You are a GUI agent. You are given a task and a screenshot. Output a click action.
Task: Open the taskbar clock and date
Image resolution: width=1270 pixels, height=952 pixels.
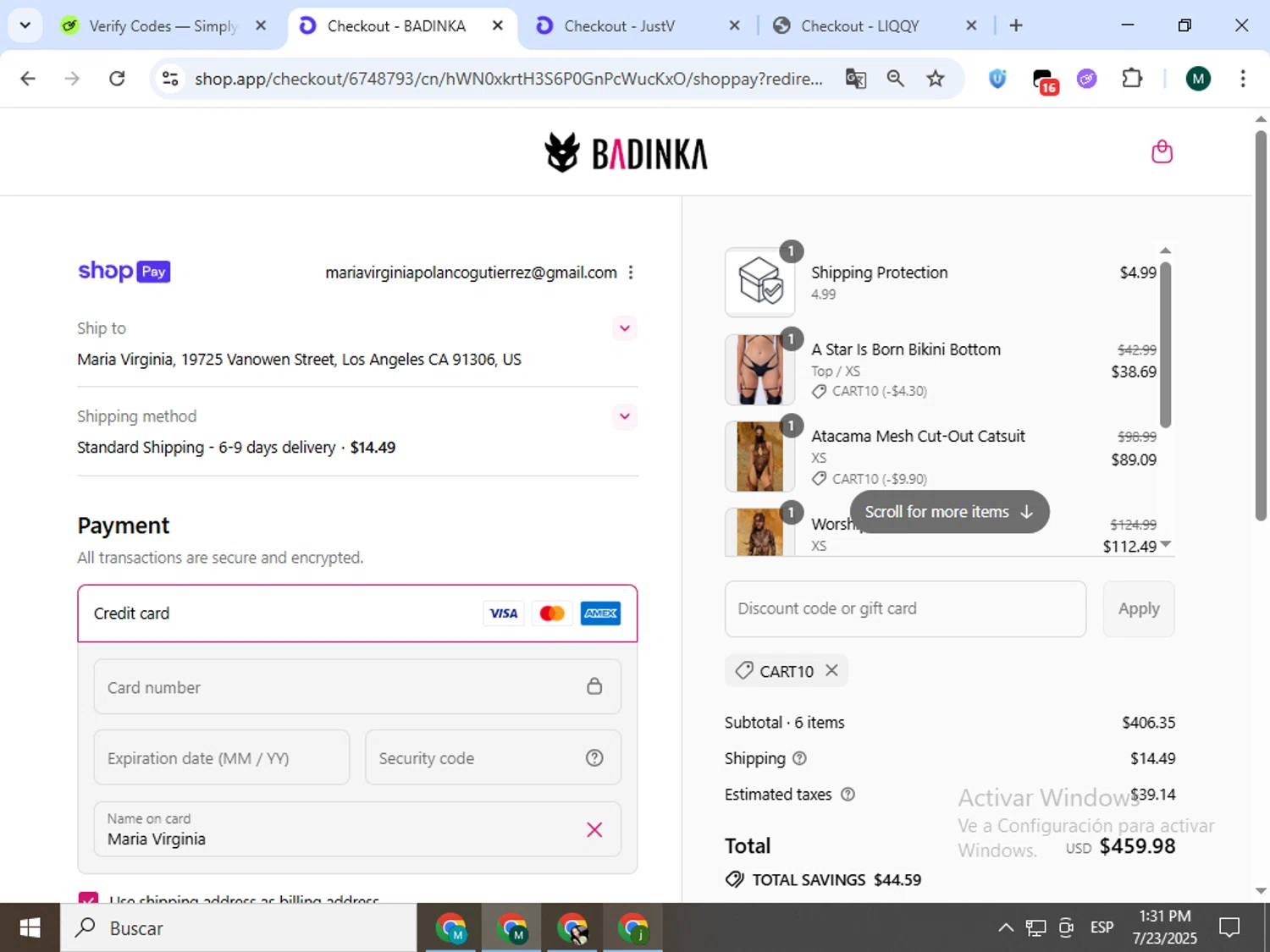point(1165,927)
